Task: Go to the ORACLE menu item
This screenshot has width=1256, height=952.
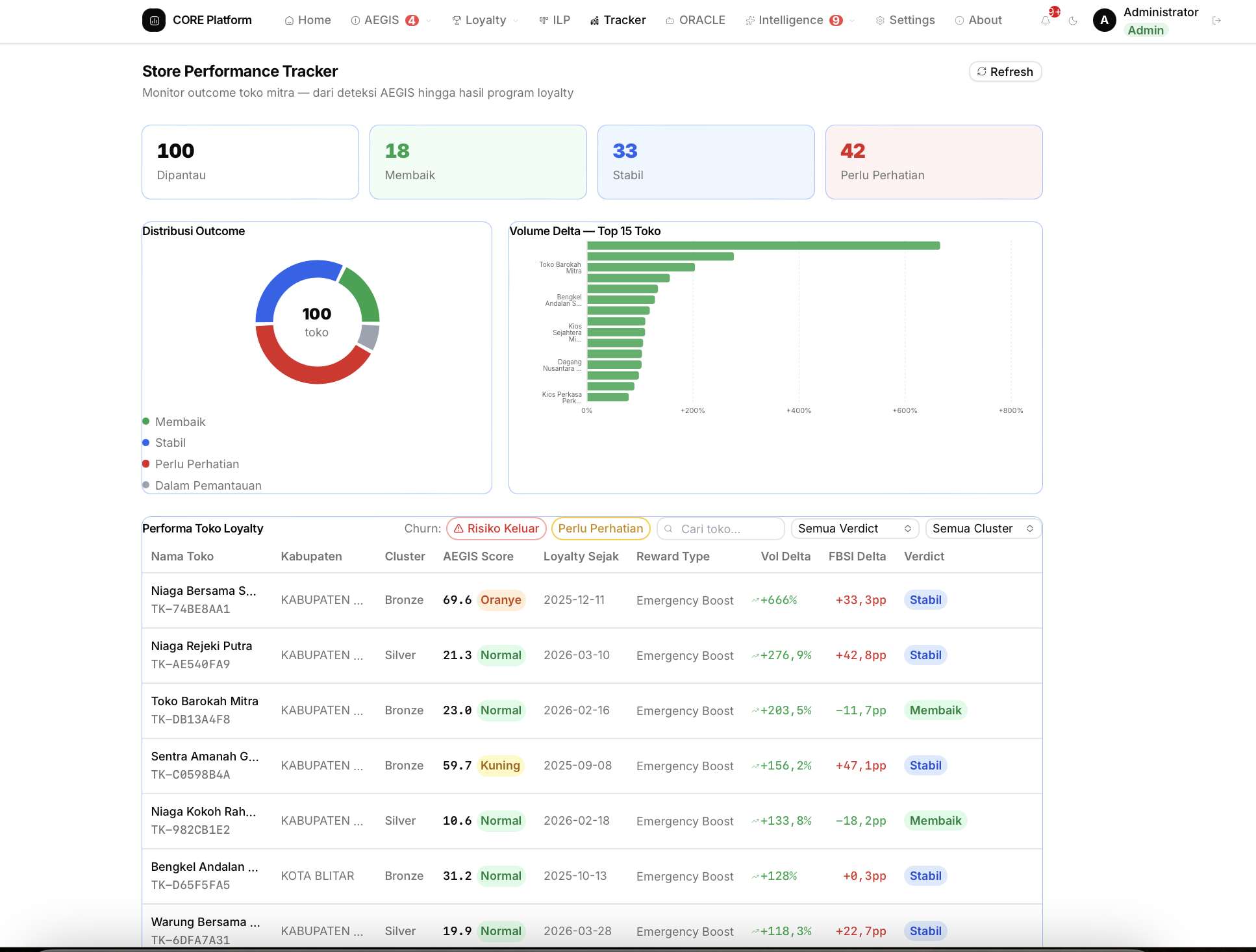Action: 696,20
